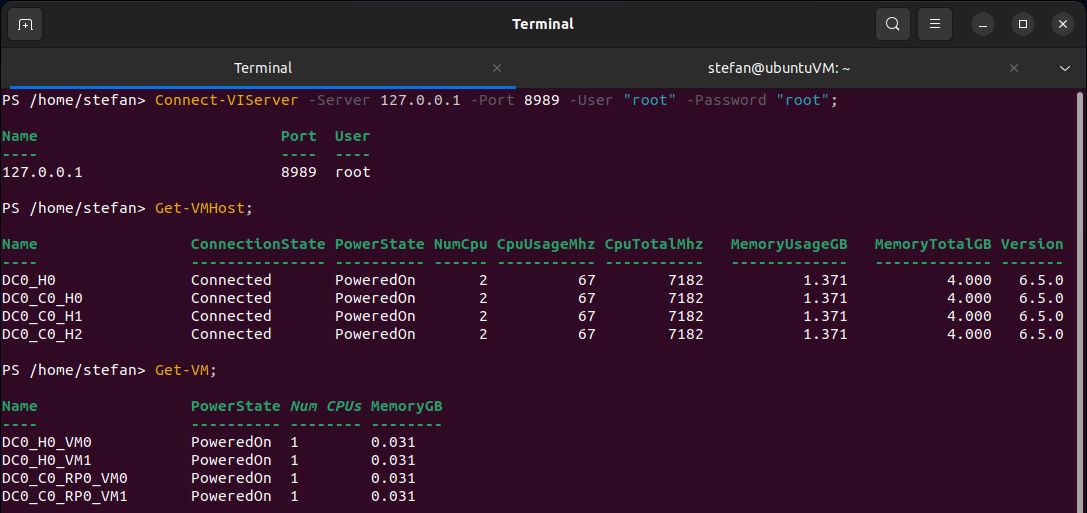This screenshot has height=513, width=1087.
Task: Select the DC0_C0_RP0_VM0 VM name
Action: pyautogui.click(x=65, y=478)
